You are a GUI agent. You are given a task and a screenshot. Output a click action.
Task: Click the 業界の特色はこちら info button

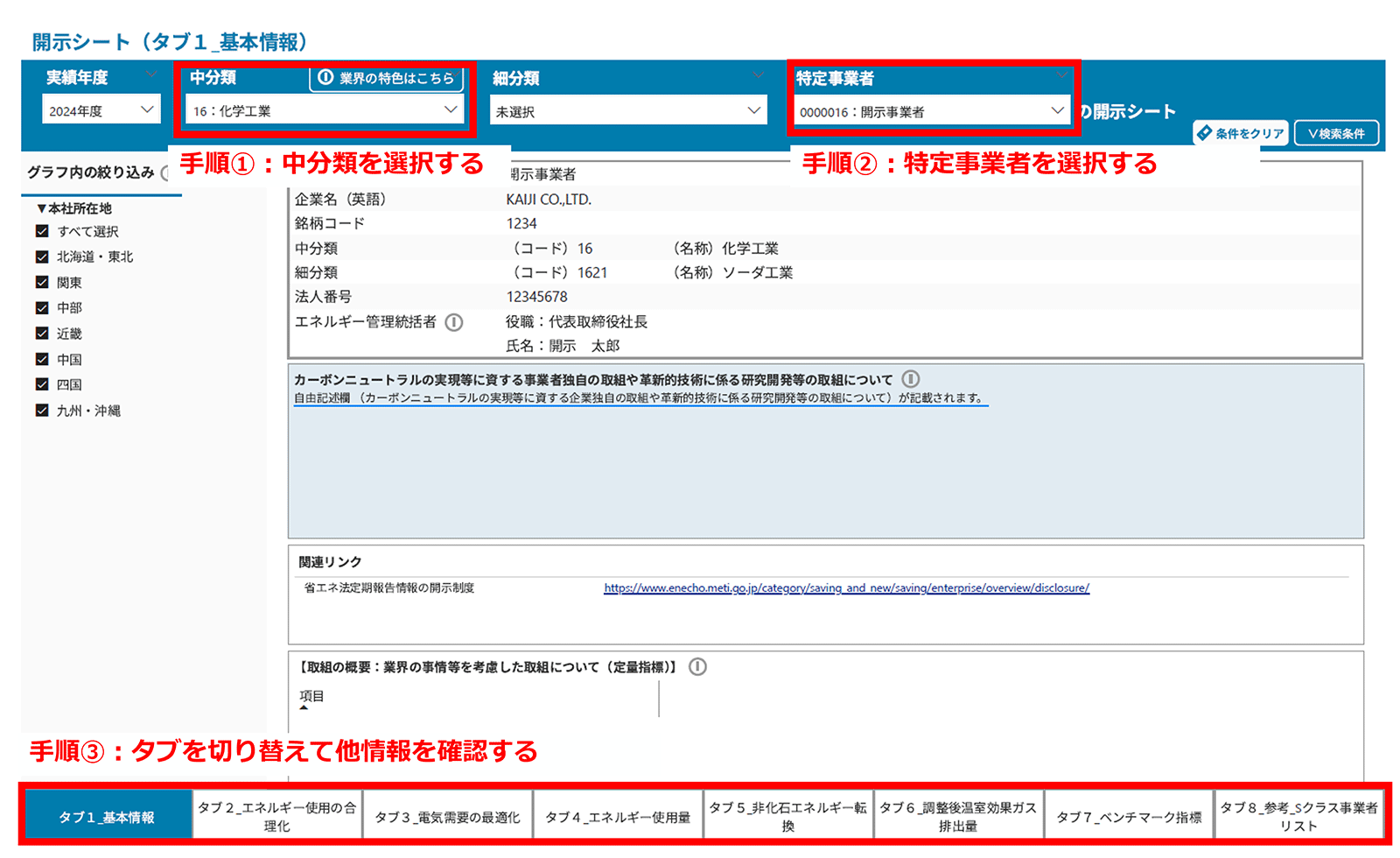[x=386, y=78]
